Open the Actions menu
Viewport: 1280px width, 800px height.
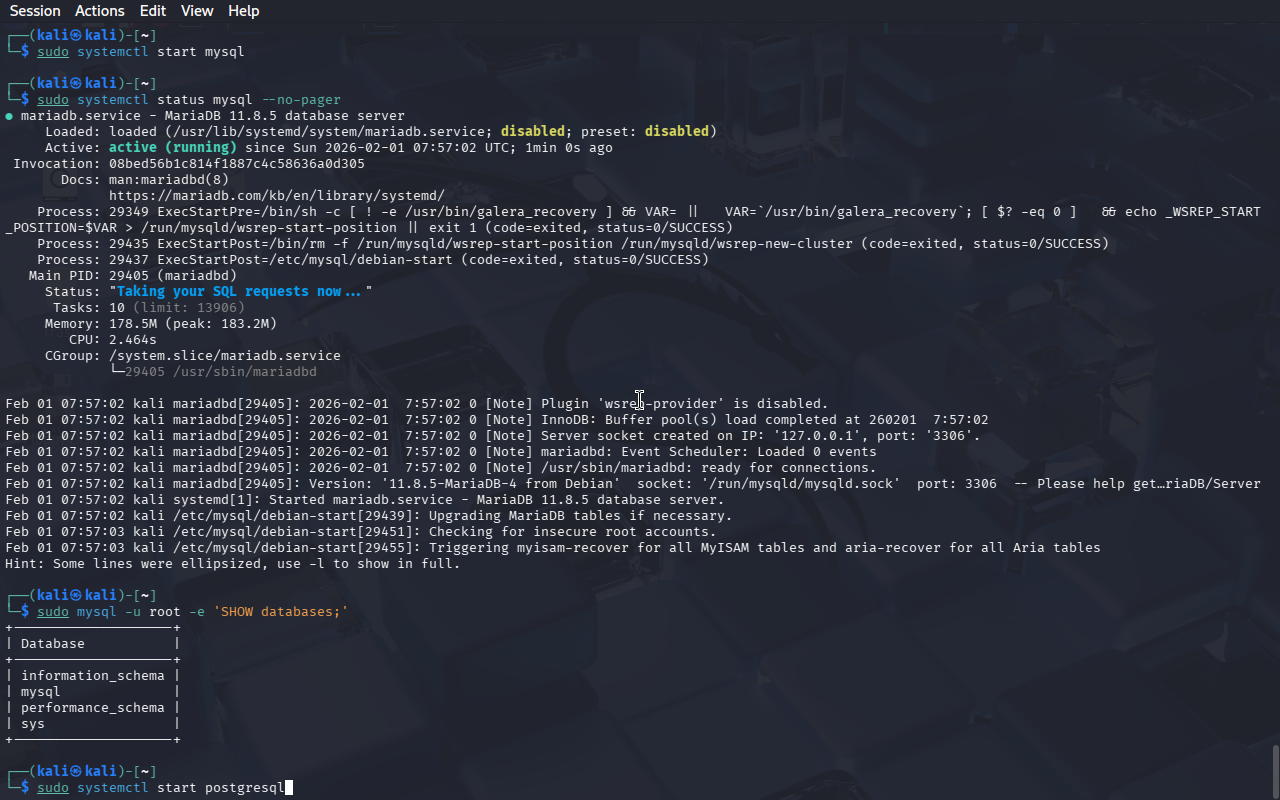pos(100,11)
